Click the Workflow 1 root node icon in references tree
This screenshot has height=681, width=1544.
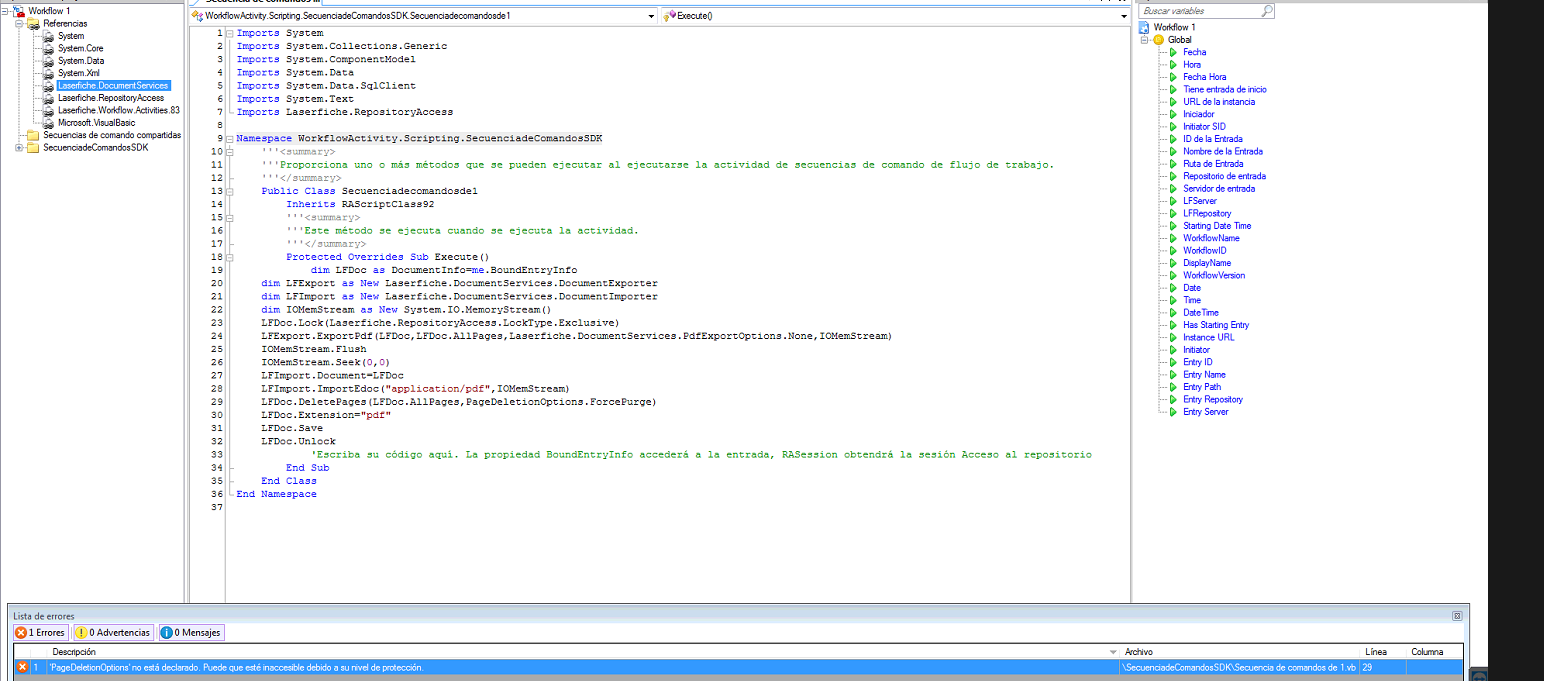(19, 11)
